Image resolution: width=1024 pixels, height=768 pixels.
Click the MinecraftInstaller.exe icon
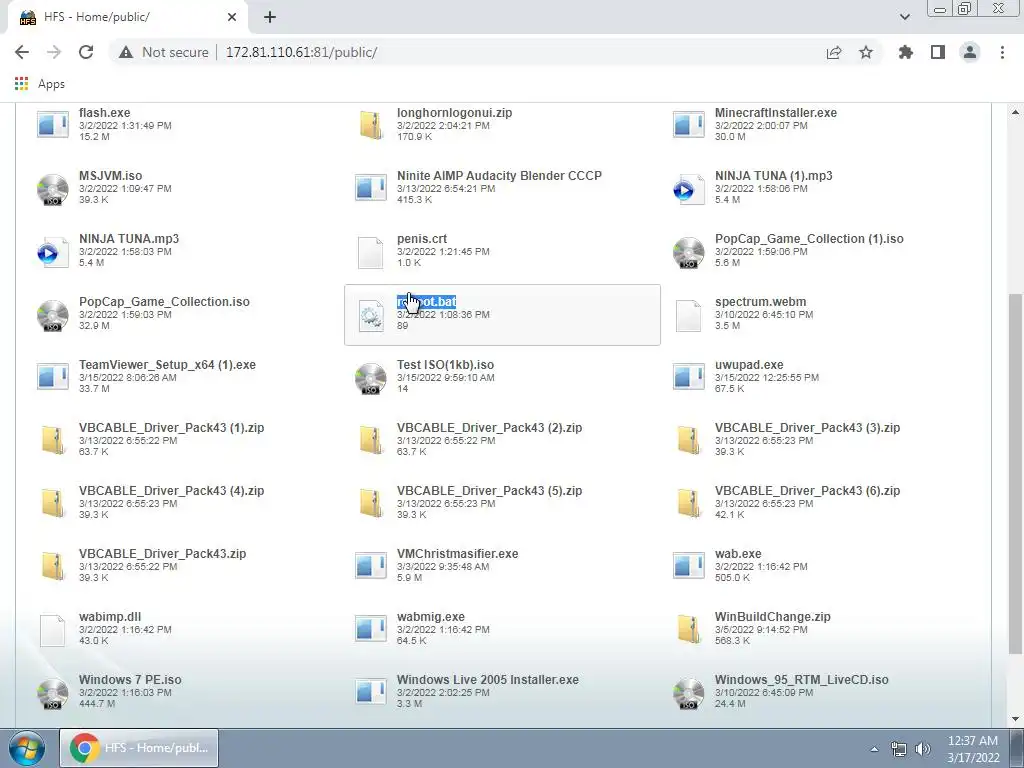[x=688, y=125]
